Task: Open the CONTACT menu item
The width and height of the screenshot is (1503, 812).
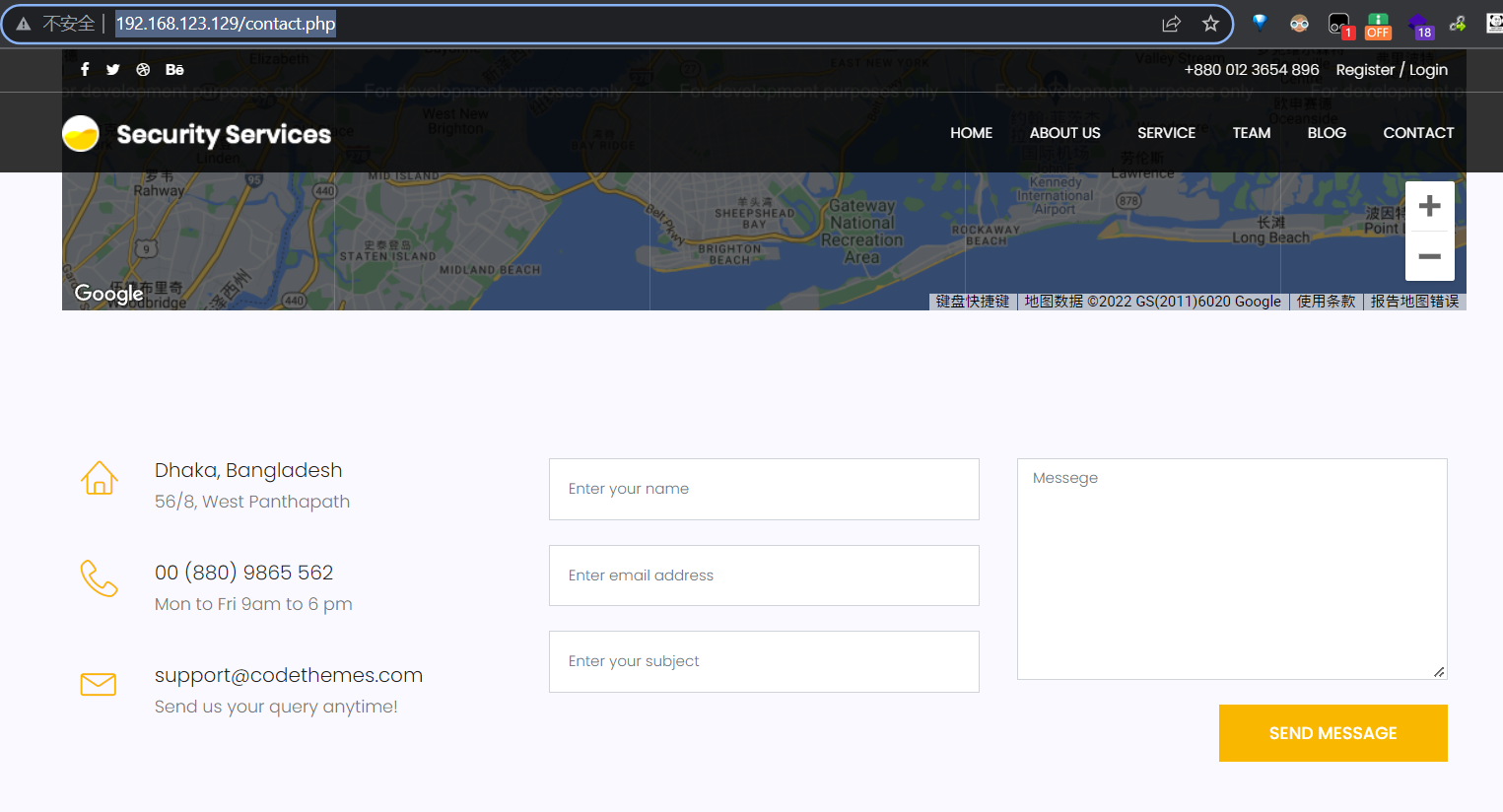Action: pyautogui.click(x=1418, y=133)
